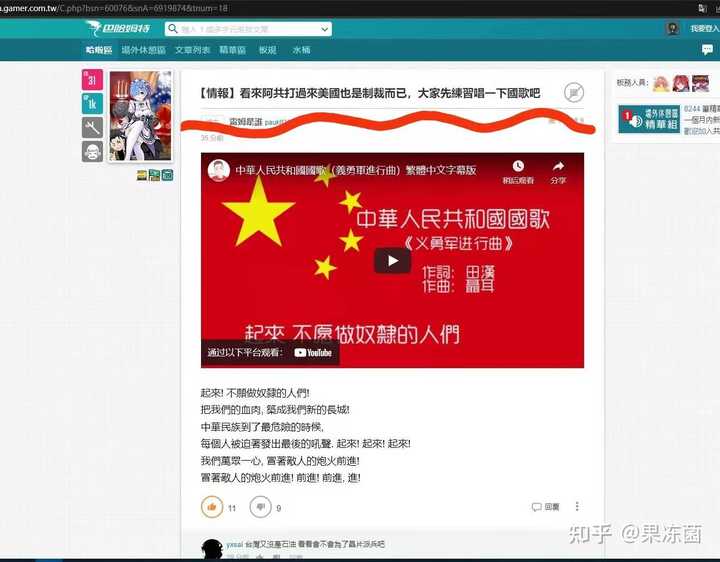Click the middle green badge under avatar
720x562 pixels.
[x=154, y=175]
